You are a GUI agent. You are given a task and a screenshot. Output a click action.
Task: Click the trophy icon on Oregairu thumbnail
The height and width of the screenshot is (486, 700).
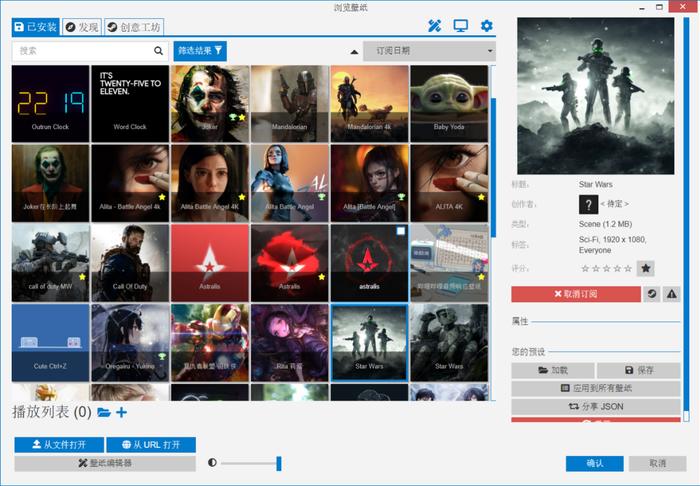162,357
